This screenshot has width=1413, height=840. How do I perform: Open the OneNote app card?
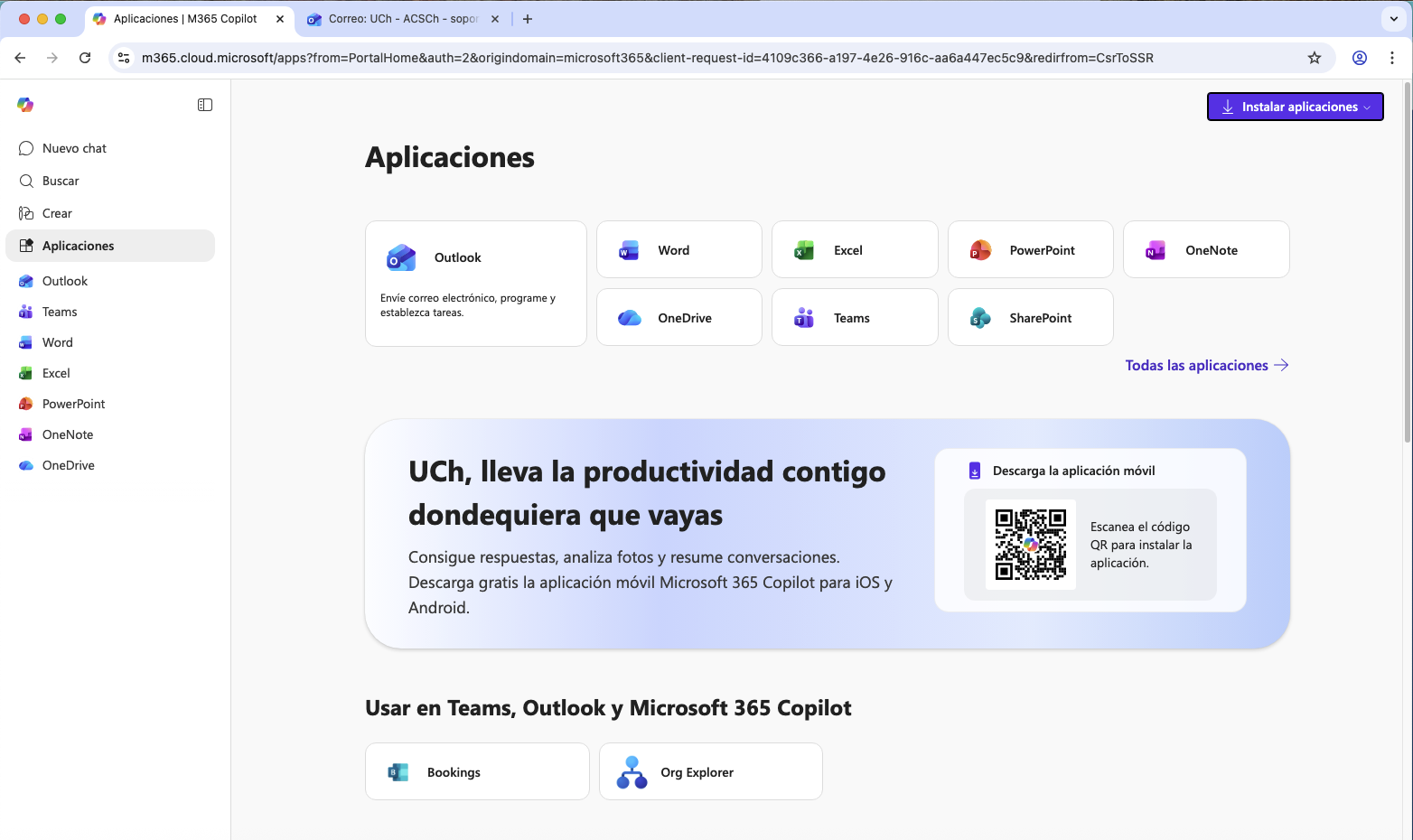click(x=1206, y=250)
